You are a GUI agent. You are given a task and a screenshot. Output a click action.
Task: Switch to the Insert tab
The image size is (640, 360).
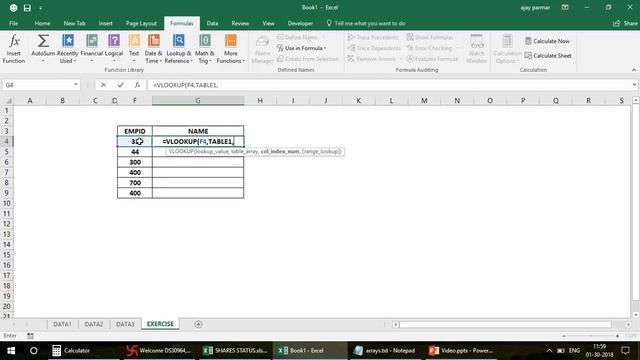point(105,23)
